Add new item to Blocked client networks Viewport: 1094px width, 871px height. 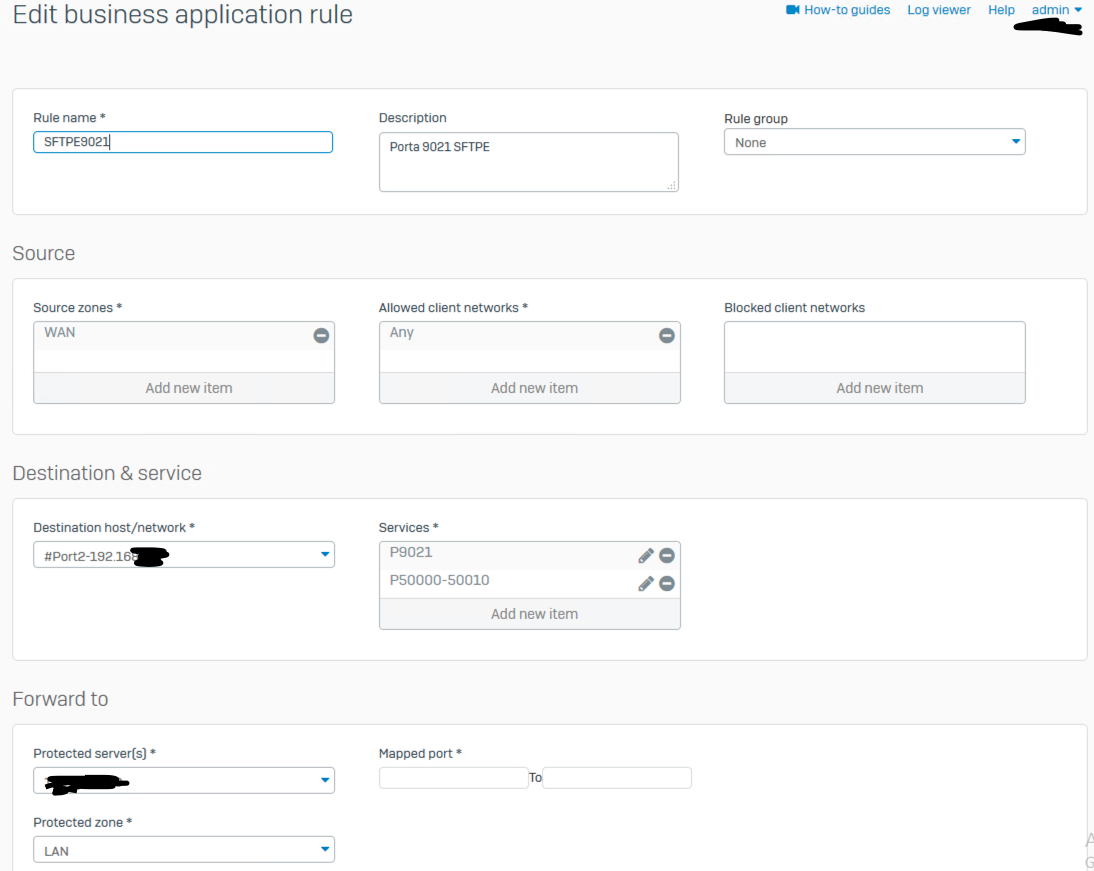[879, 388]
